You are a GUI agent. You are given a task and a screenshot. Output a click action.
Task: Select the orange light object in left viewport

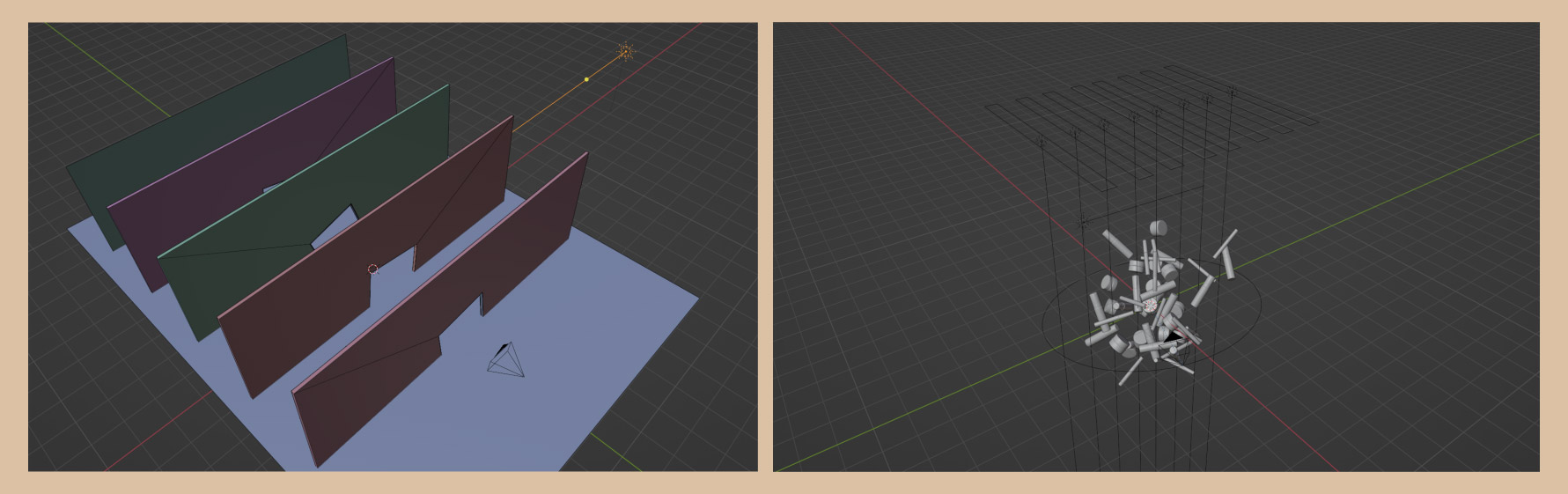625,52
